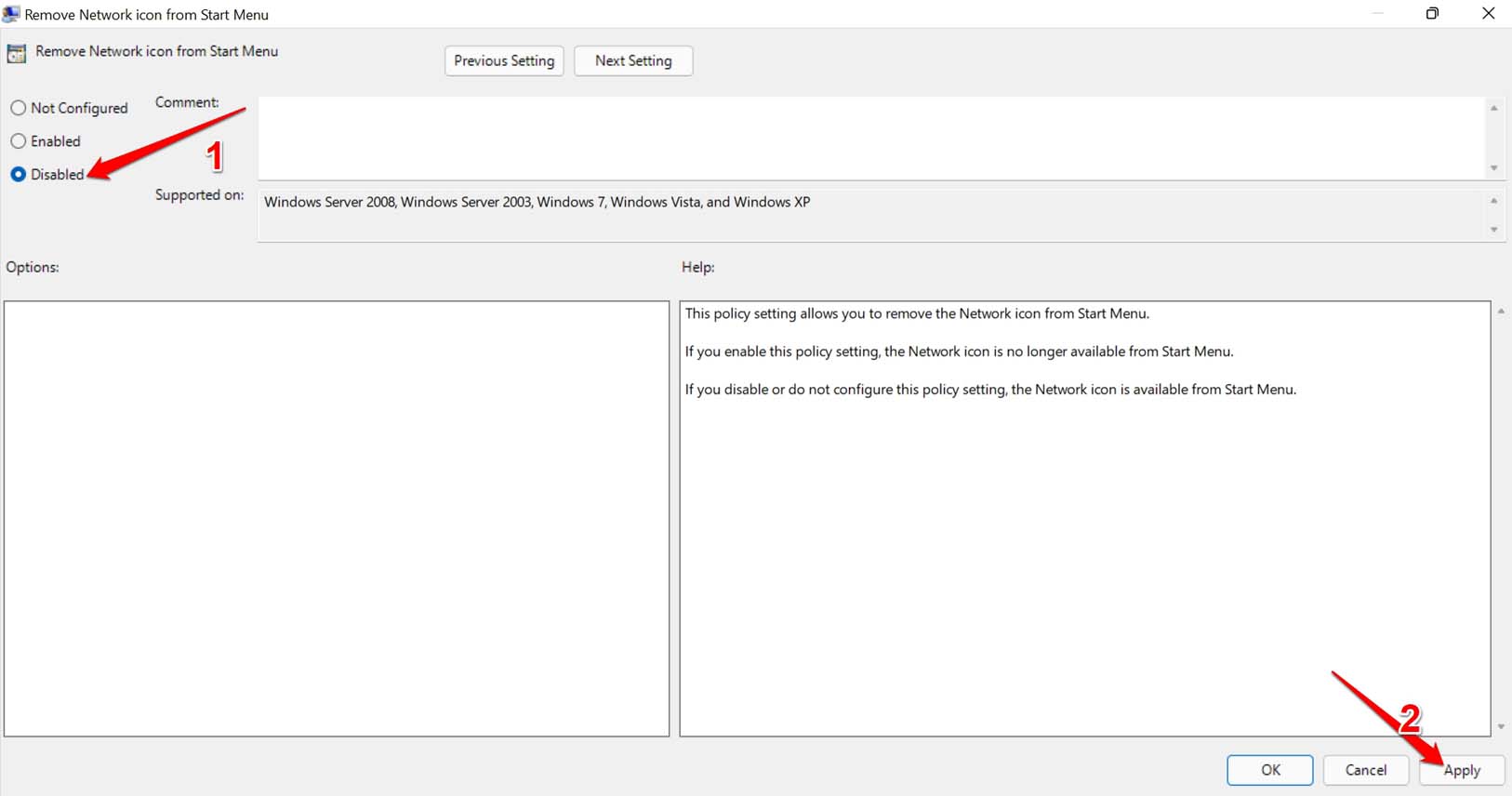This screenshot has height=796, width=1512.
Task: Click help line 'If you disable or do not configure'
Action: 990,390
